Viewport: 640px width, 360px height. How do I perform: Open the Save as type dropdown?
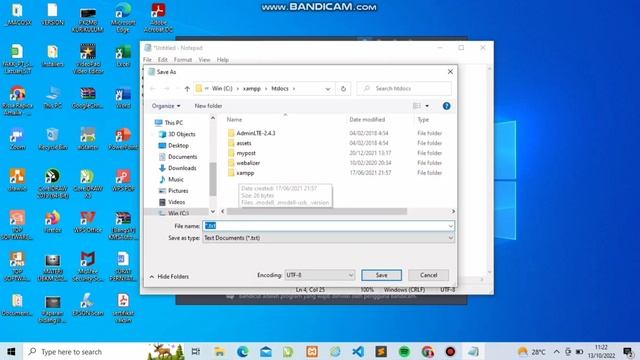pos(329,238)
